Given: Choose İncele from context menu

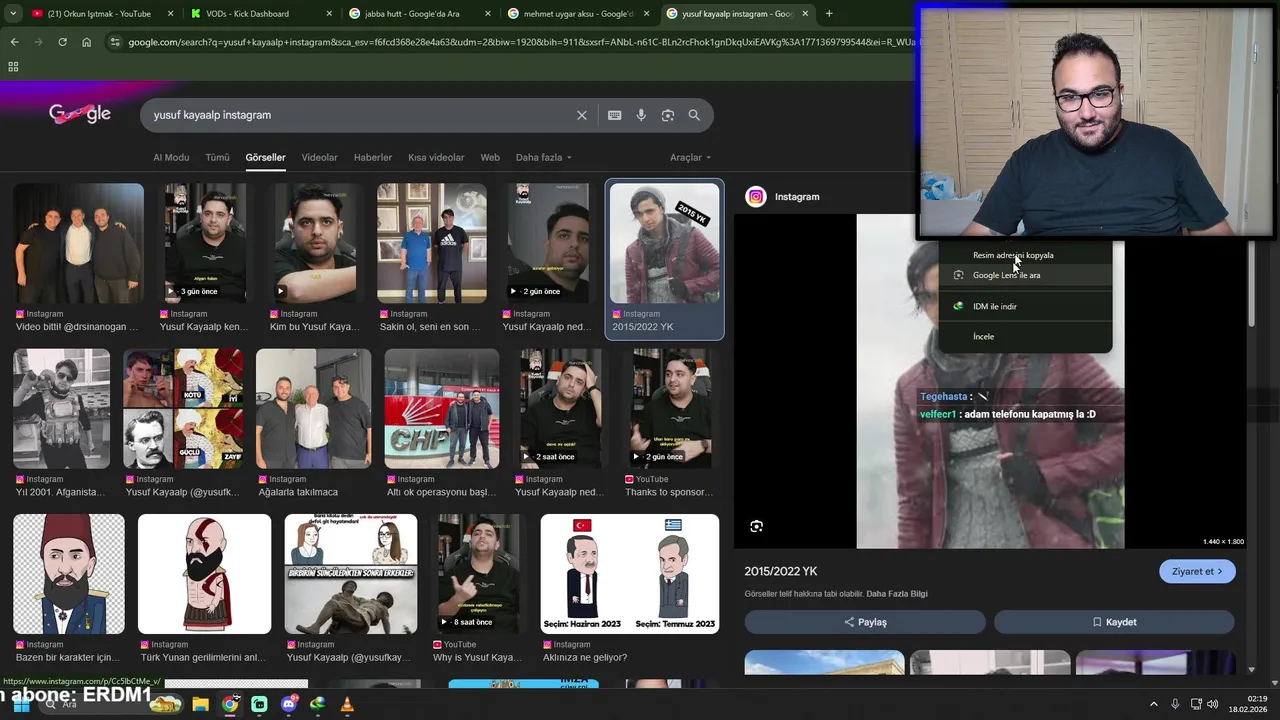Looking at the screenshot, I should (1025, 336).
